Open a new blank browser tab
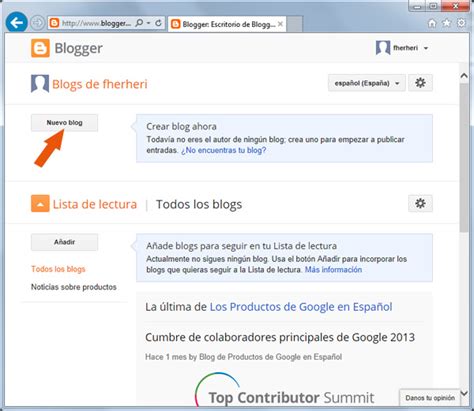474x411 pixels. [x=295, y=24]
